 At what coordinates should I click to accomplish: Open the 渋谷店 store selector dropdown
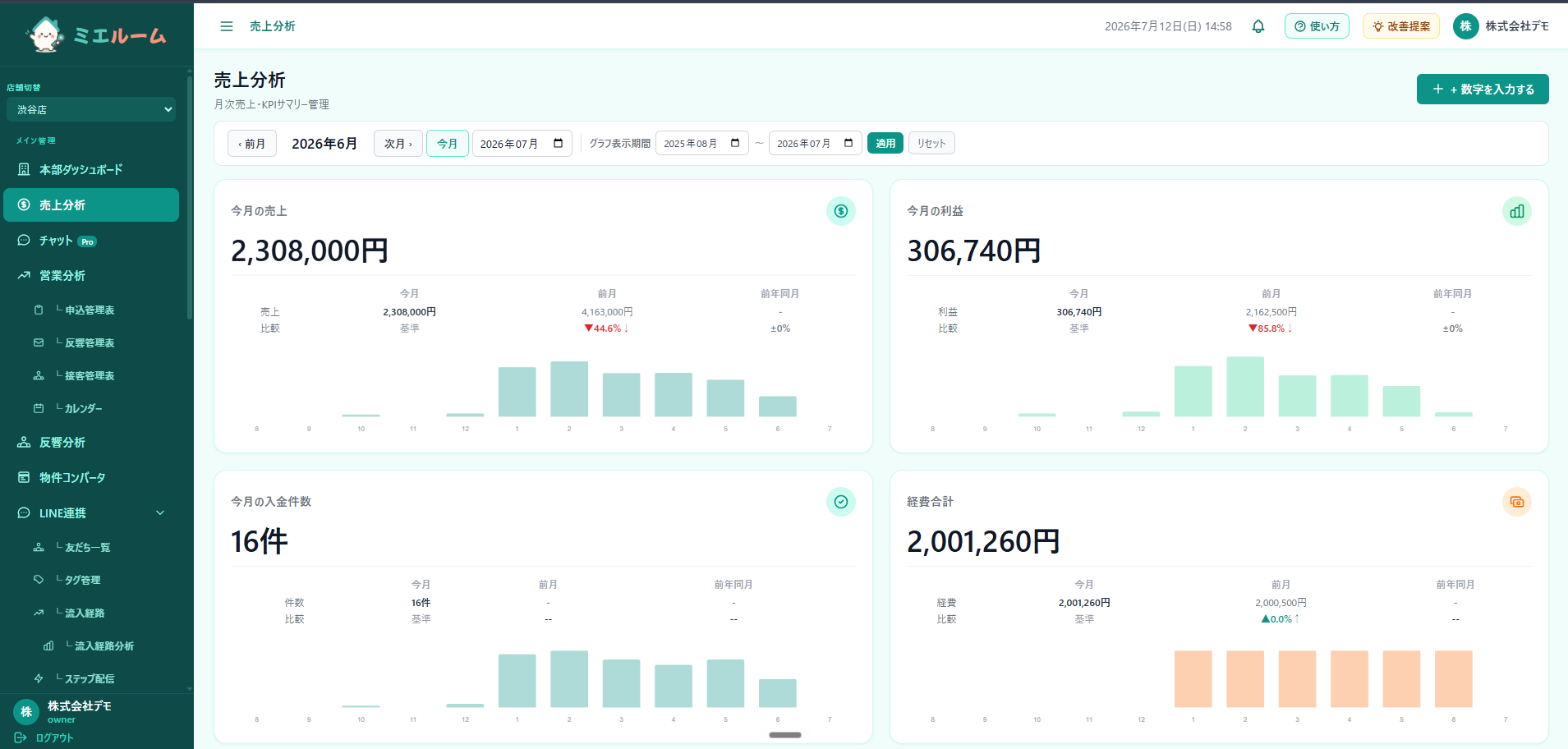tap(91, 109)
